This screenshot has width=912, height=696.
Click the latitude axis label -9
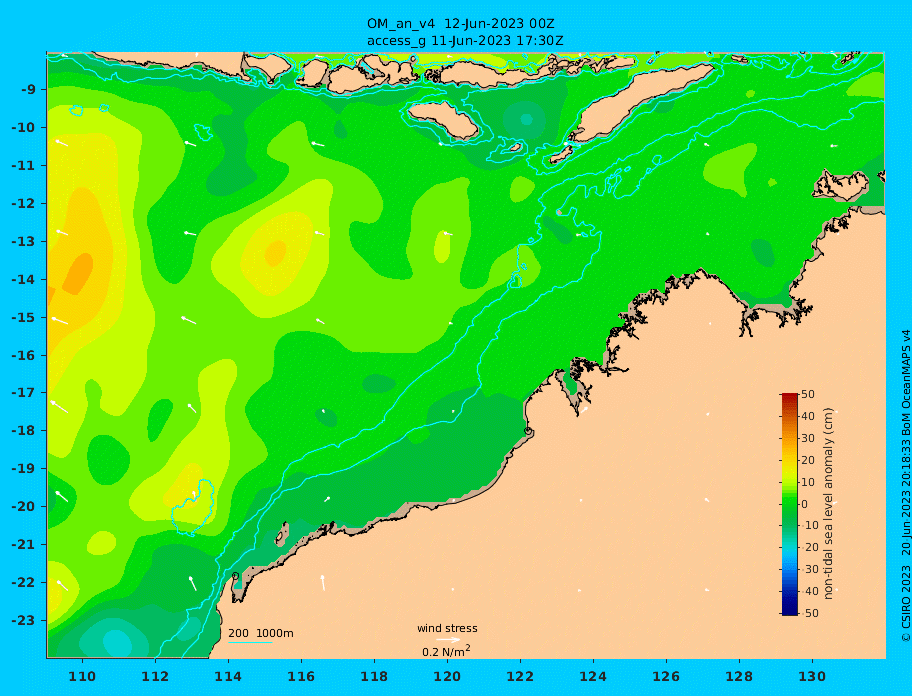pyautogui.click(x=28, y=90)
